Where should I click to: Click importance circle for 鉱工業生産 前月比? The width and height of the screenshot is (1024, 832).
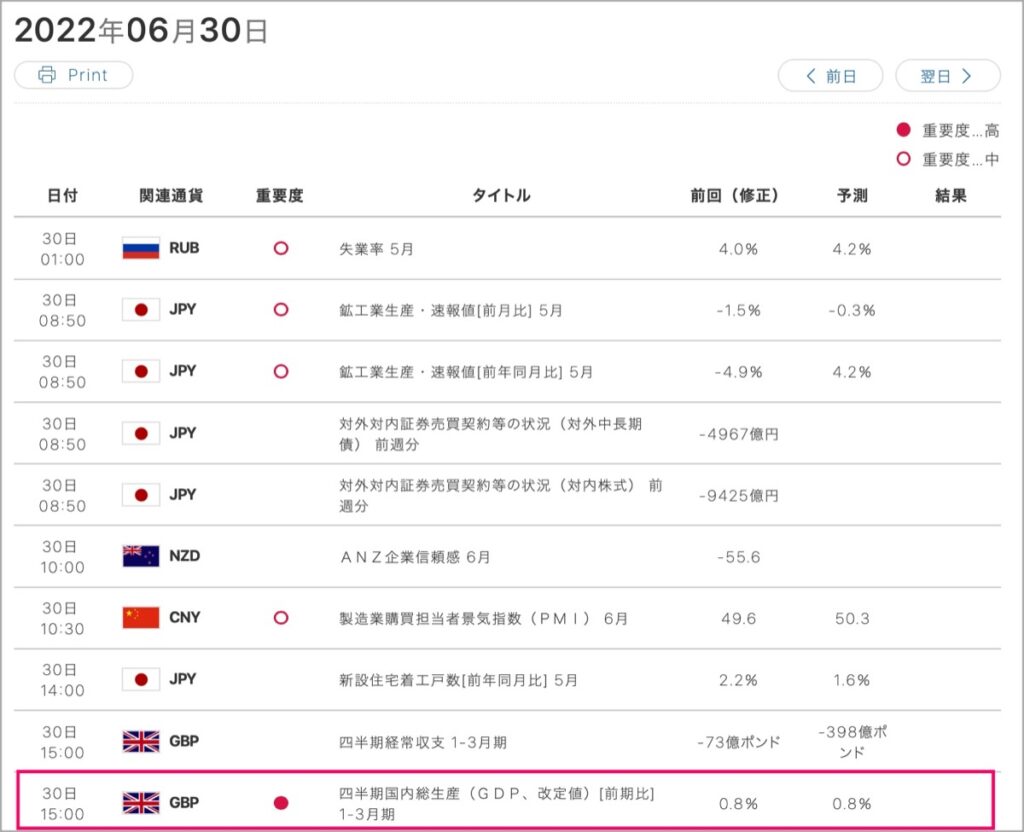pos(281,310)
